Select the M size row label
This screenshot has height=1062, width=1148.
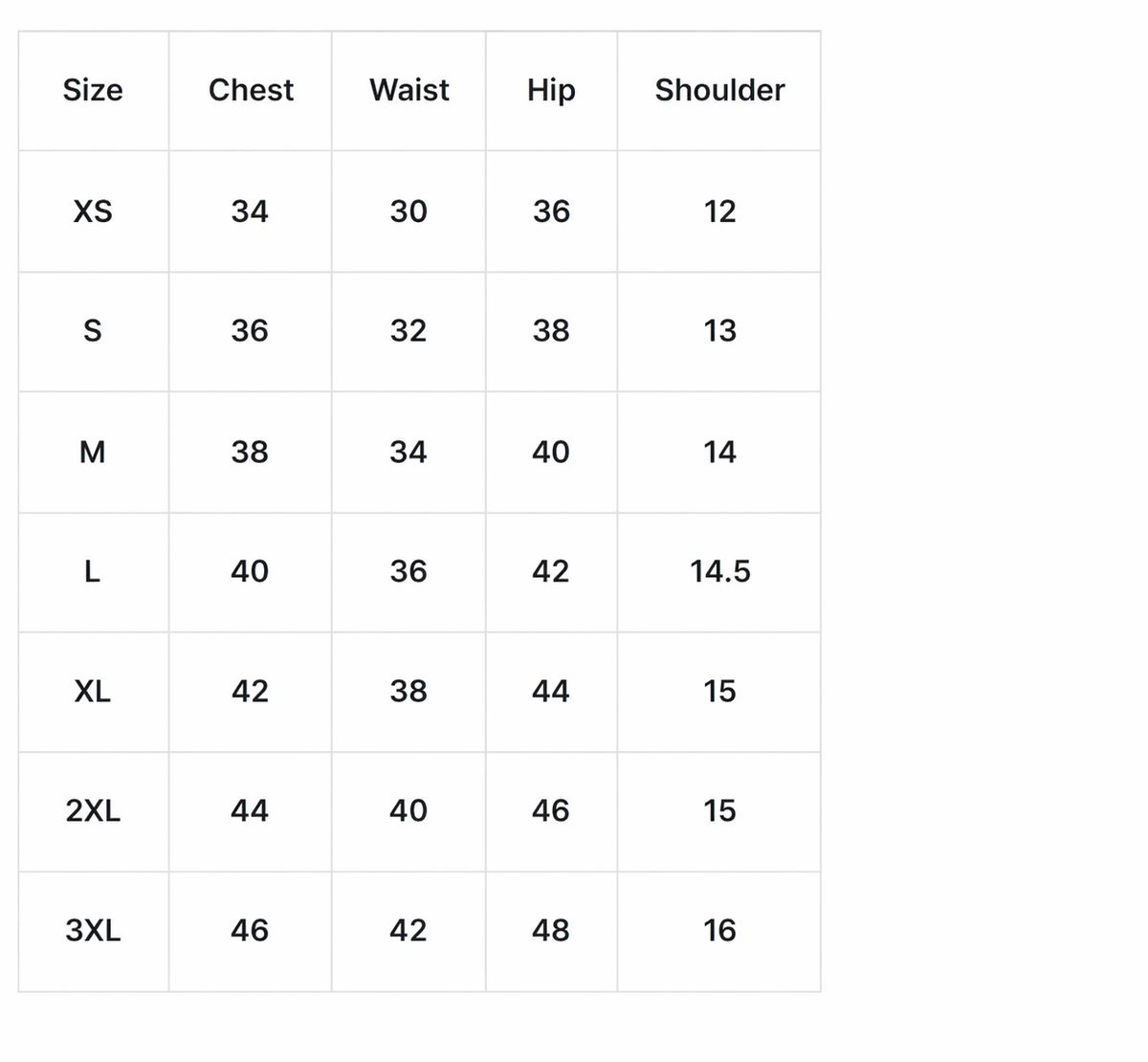coord(93,452)
